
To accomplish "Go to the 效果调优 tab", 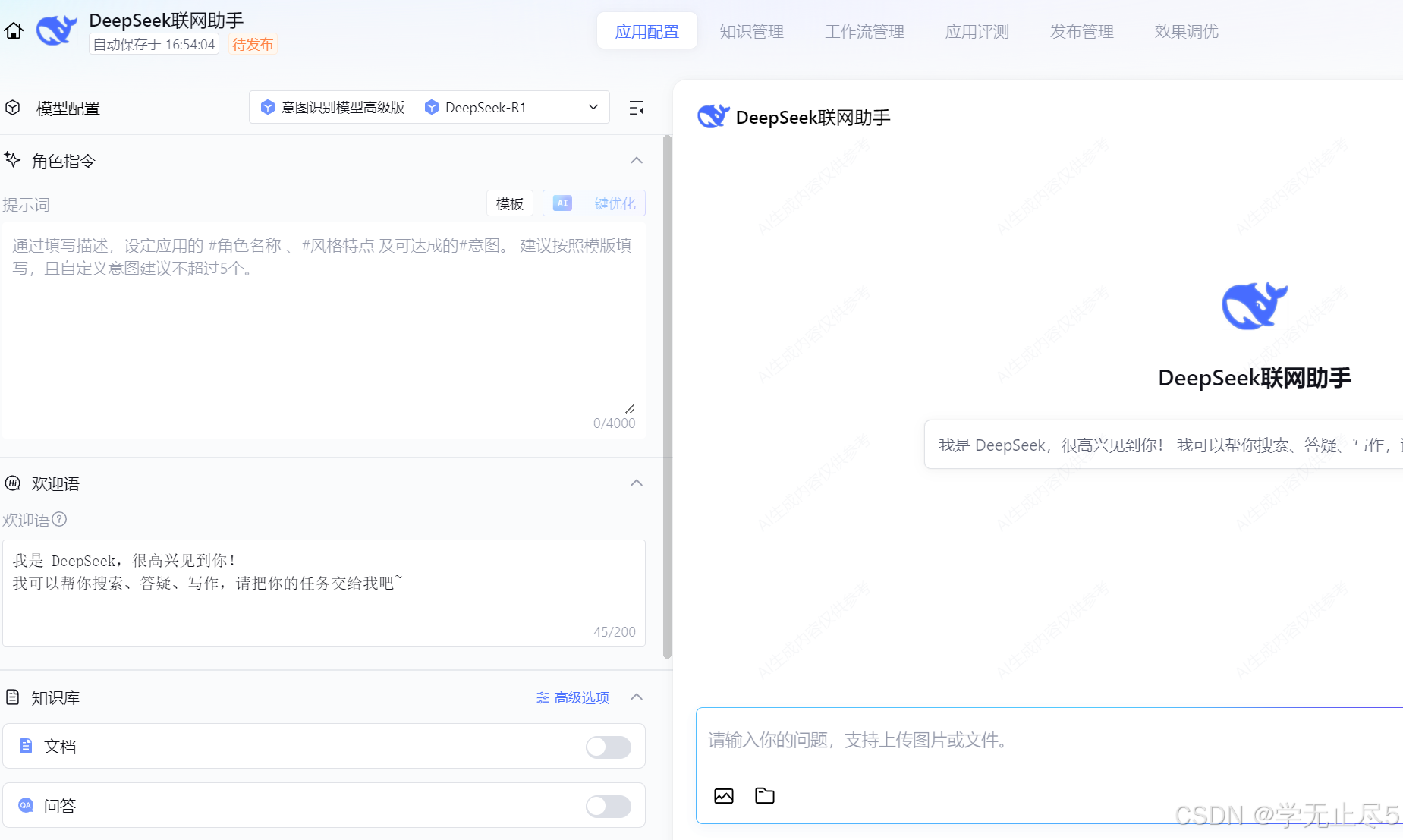I will coord(1187,32).
